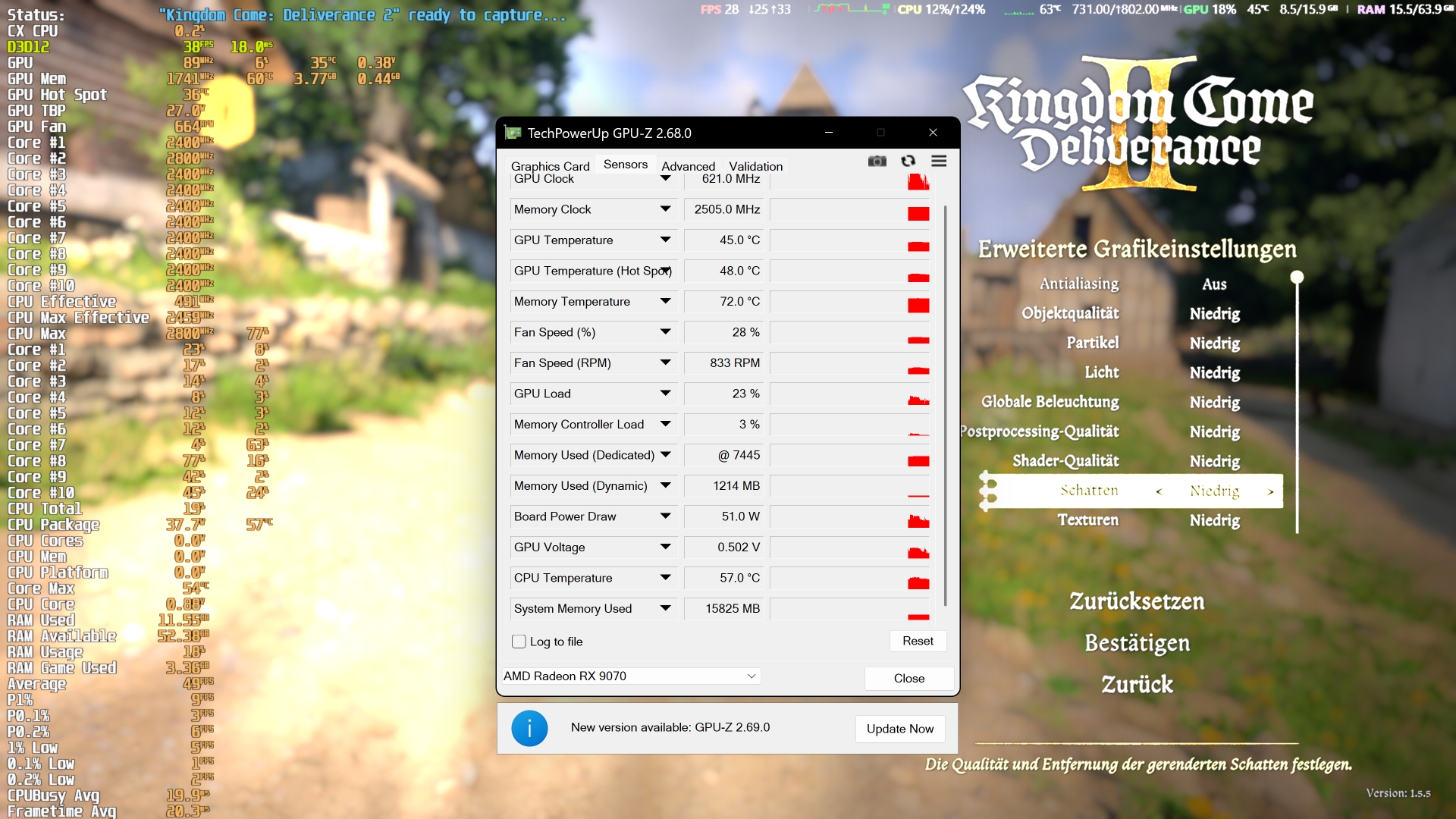Click the Memory Temperature sensor graph
Image resolution: width=1456 pixels, height=819 pixels.
[x=850, y=301]
